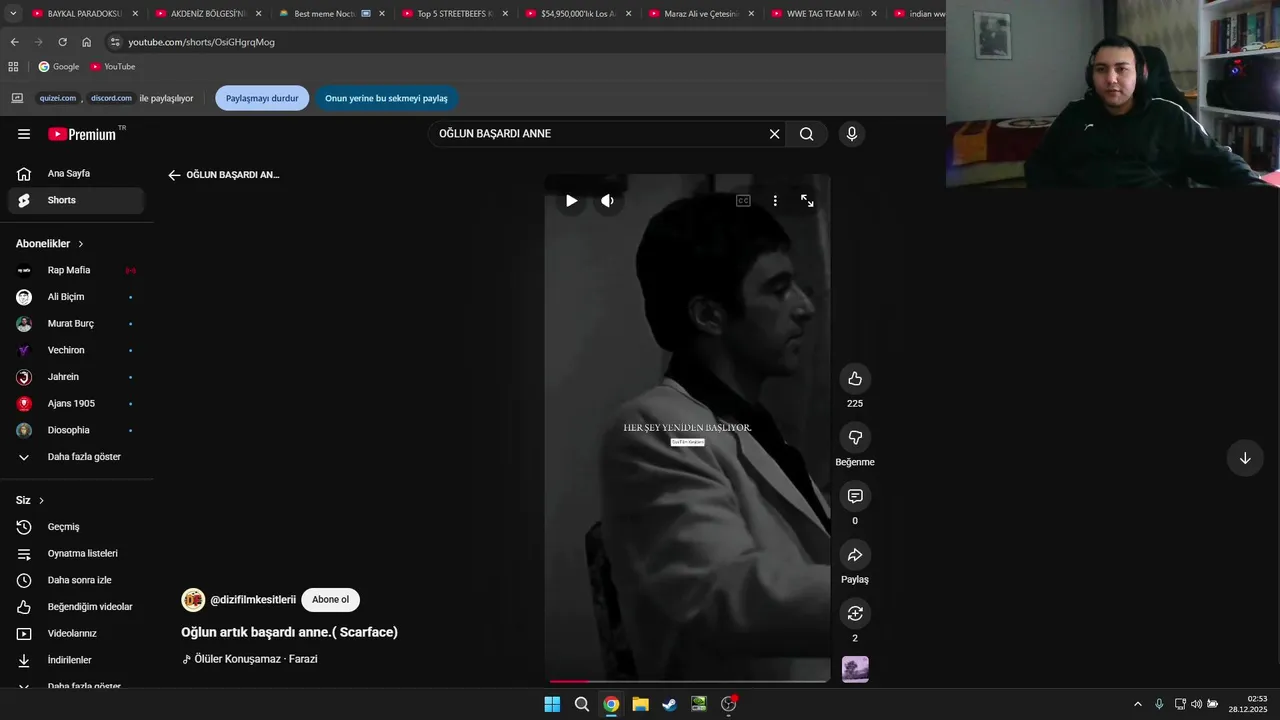Viewport: 1280px width, 720px height.
Task: Switch to AKDENİZ BÖLGESİ tab
Action: pos(209,14)
